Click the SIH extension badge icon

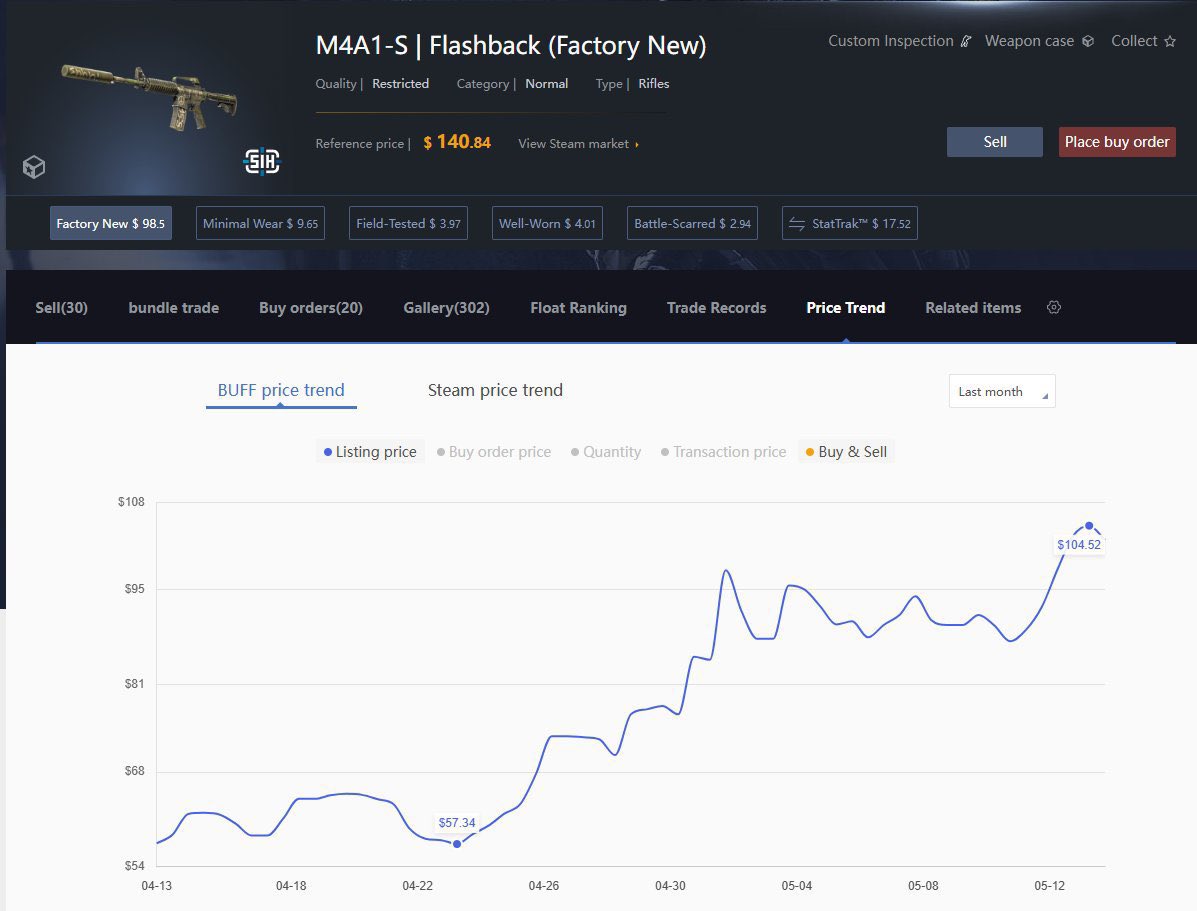[x=262, y=160]
